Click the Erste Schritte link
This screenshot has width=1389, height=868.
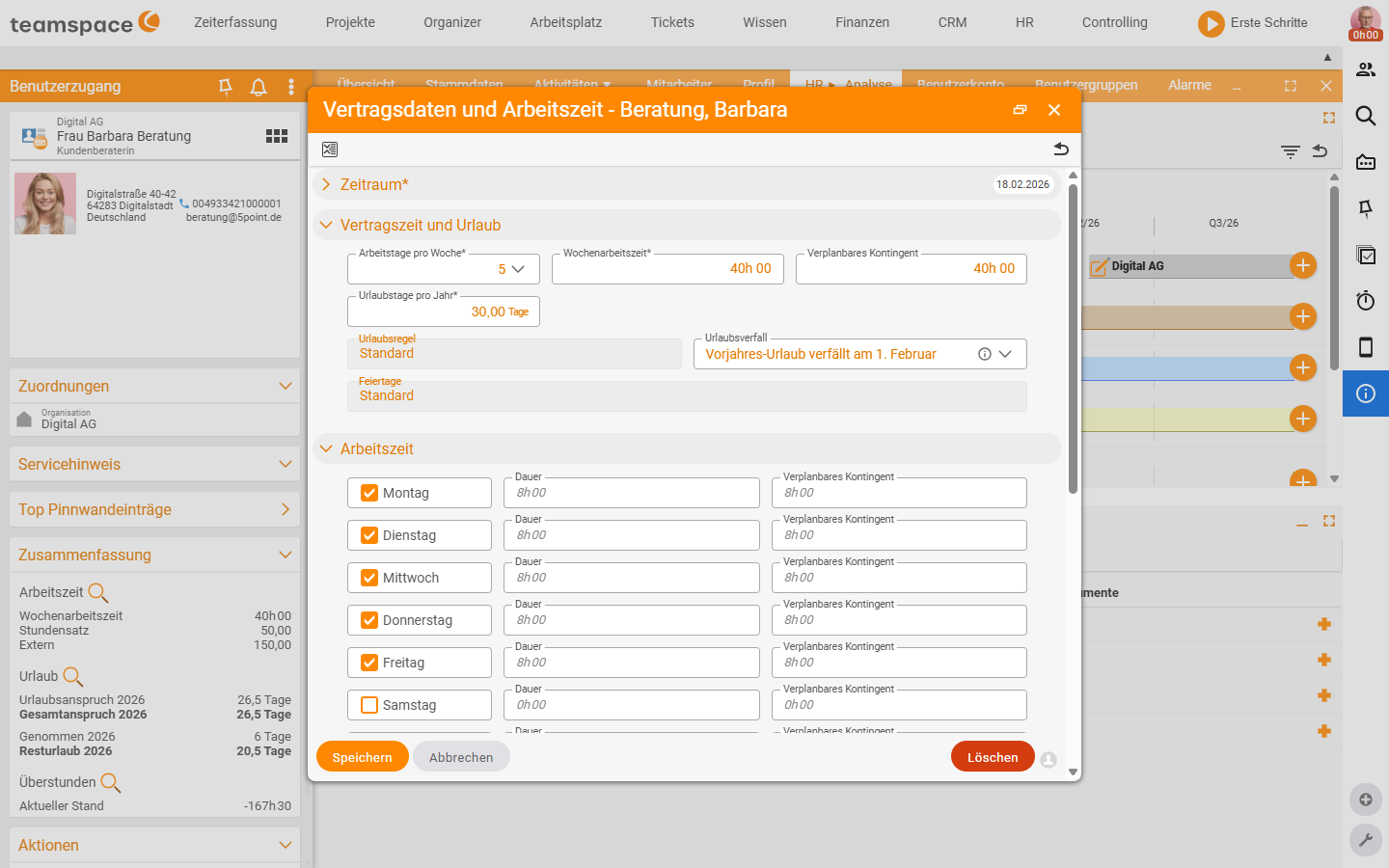point(1268,22)
